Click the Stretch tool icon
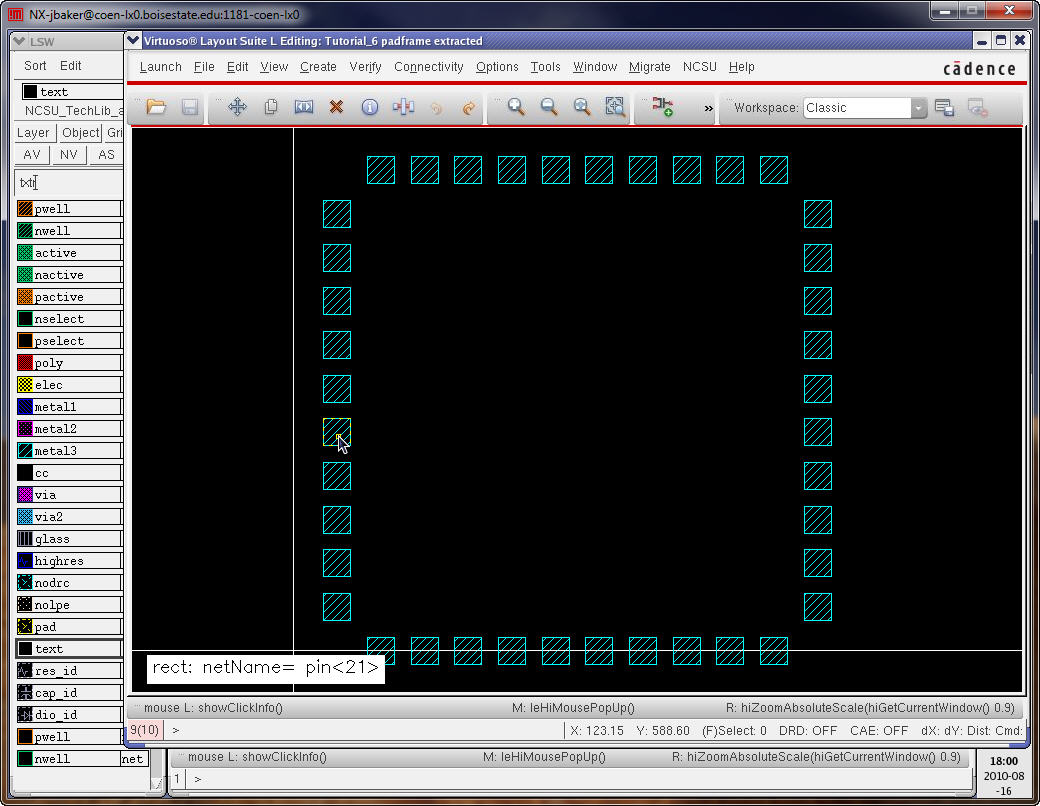Screen dimensions: 1040x806 click(304, 107)
